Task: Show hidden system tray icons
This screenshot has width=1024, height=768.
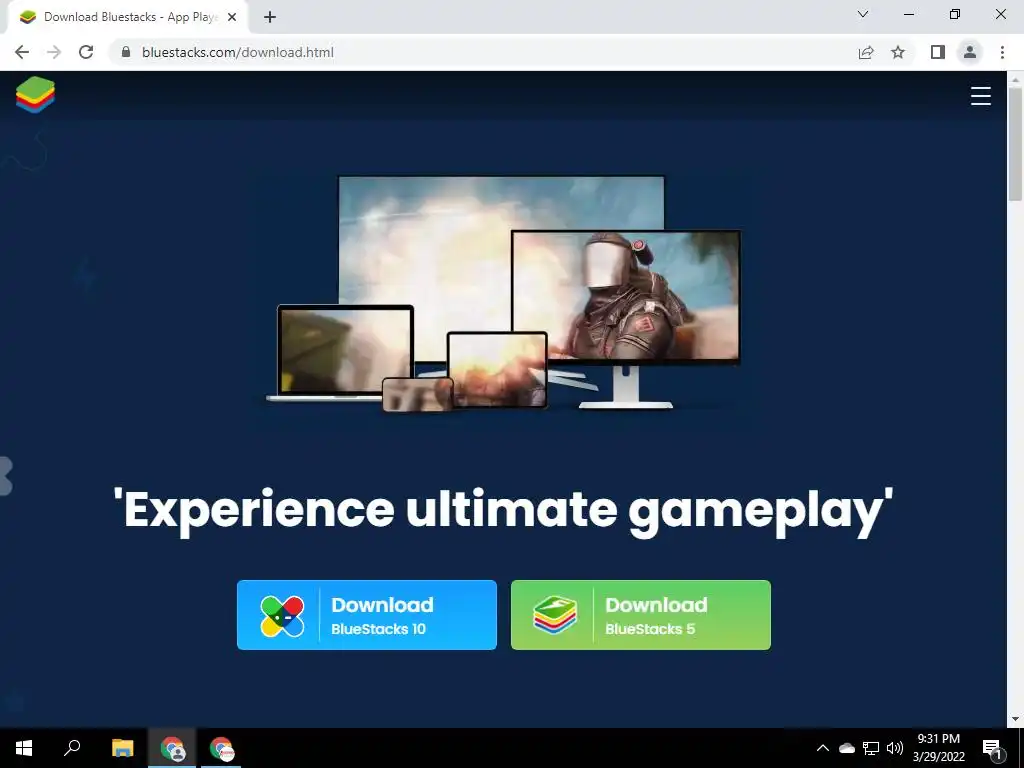Action: click(823, 748)
